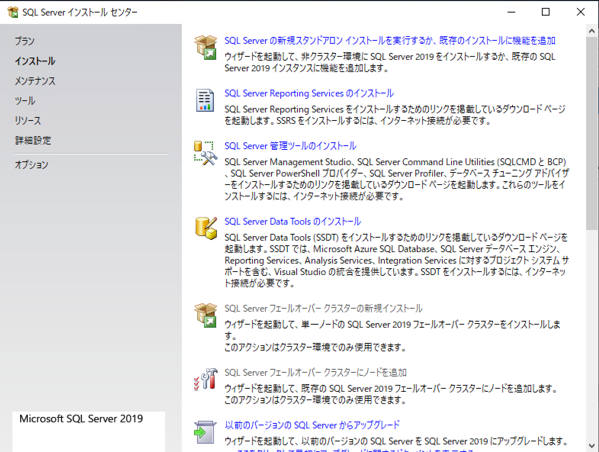Open SQL Server Reporting Services のインストール link
The image size is (599, 452).
coord(309,93)
